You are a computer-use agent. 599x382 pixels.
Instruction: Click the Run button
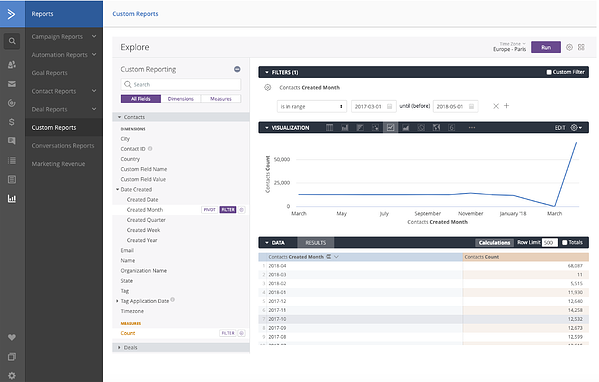tap(546, 47)
